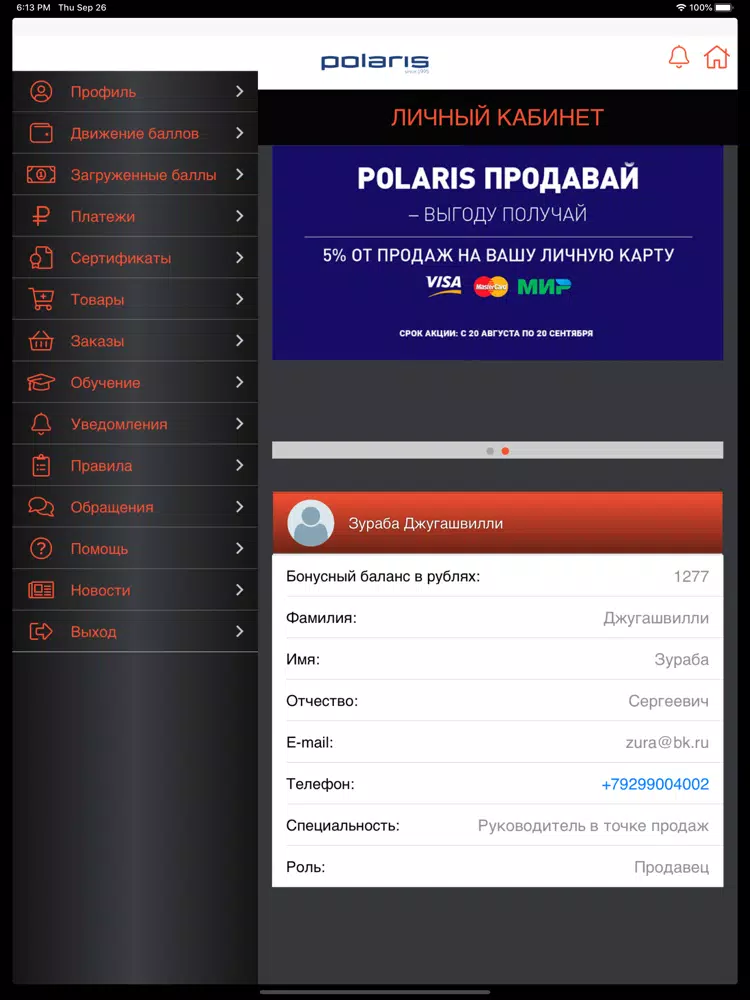Click the ruble icon for Платежи
The height and width of the screenshot is (1000, 750).
coord(41,216)
